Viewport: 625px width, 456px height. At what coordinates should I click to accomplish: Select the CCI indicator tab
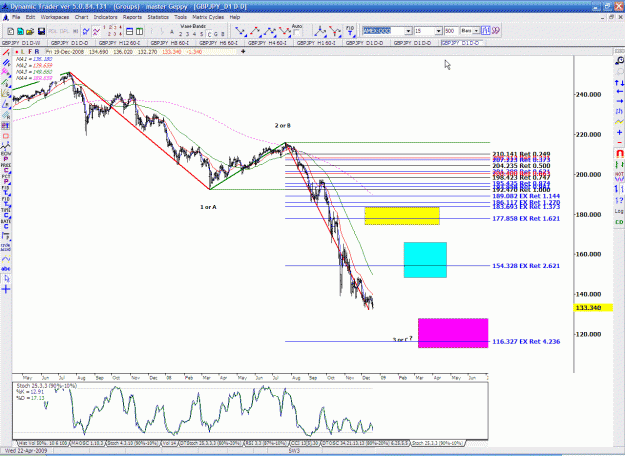pos(304,443)
